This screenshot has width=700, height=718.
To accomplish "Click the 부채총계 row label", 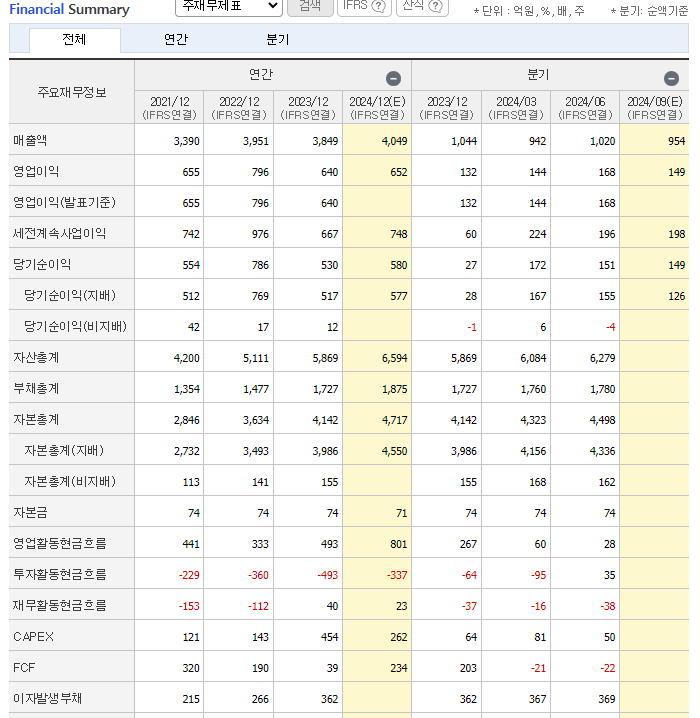I will pyautogui.click(x=36, y=388).
